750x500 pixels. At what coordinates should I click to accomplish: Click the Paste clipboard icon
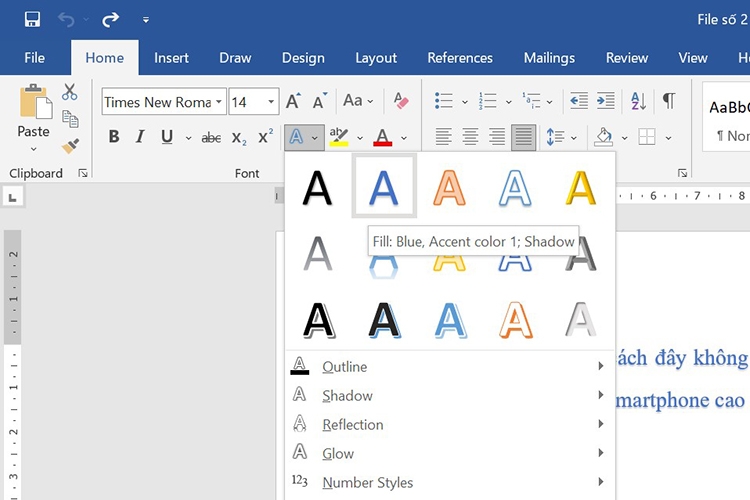click(35, 102)
